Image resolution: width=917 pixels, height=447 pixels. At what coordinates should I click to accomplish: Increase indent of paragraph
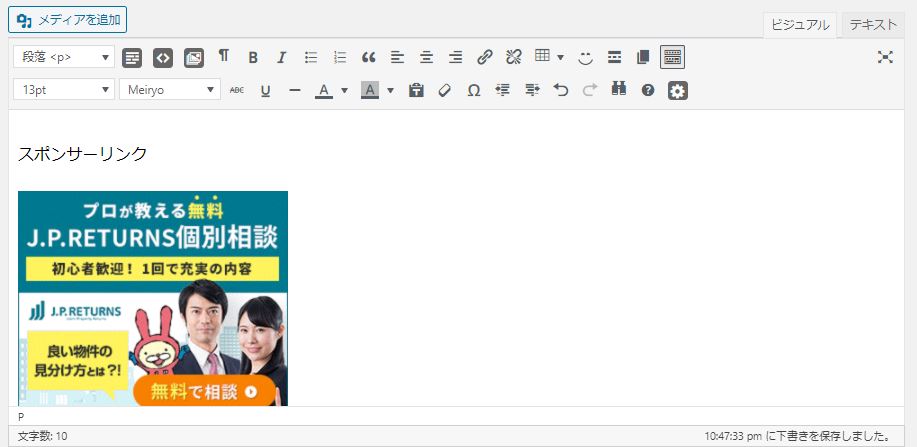point(532,90)
